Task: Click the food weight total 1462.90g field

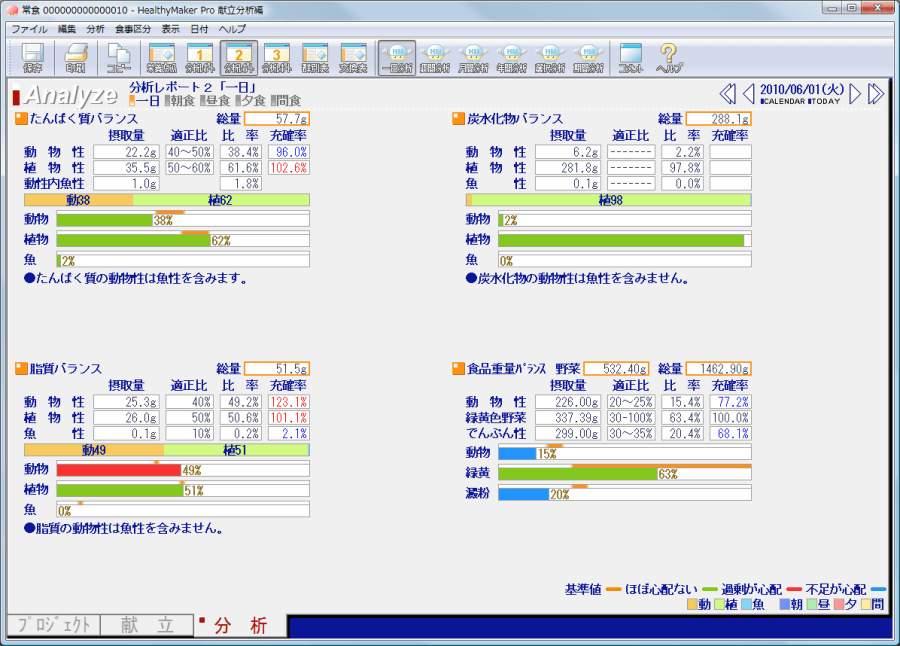Action: coord(719,369)
